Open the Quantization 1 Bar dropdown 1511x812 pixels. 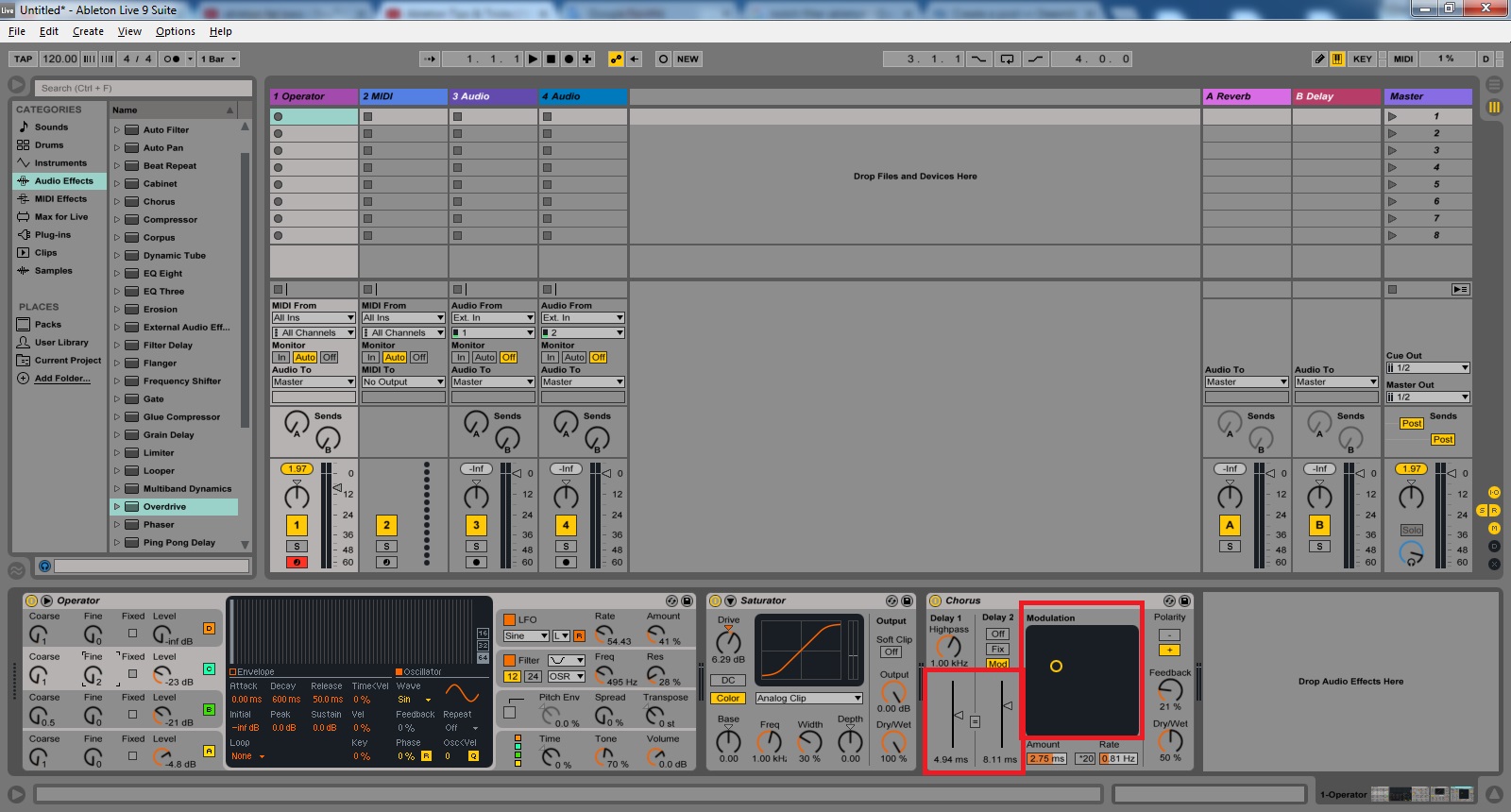point(219,59)
